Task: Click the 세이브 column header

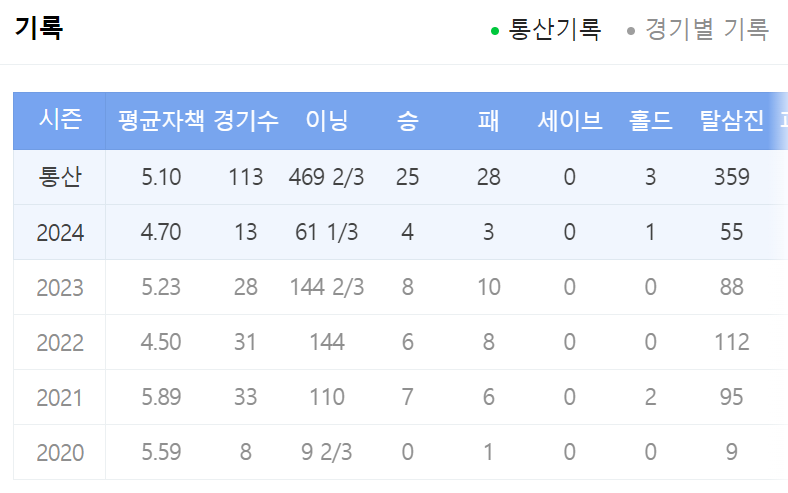Action: point(569,121)
